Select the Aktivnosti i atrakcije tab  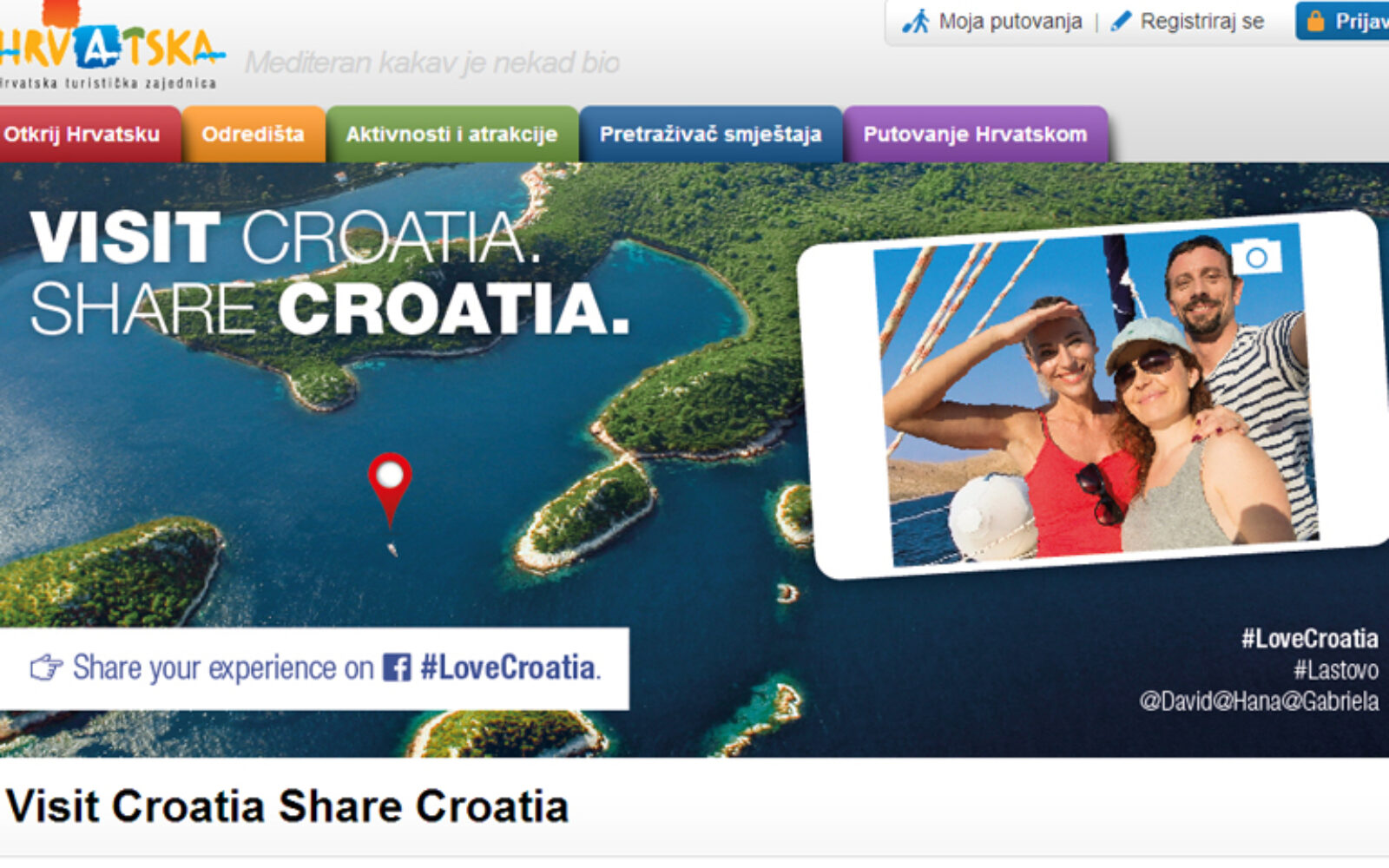(451, 135)
